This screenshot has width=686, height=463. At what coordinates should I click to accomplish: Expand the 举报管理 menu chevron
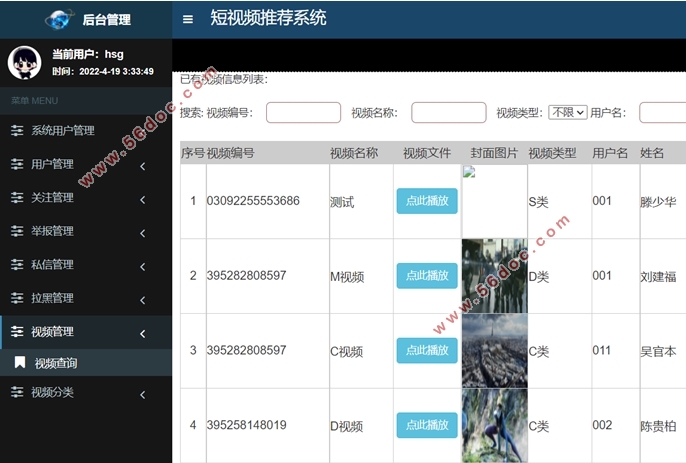[142, 232]
